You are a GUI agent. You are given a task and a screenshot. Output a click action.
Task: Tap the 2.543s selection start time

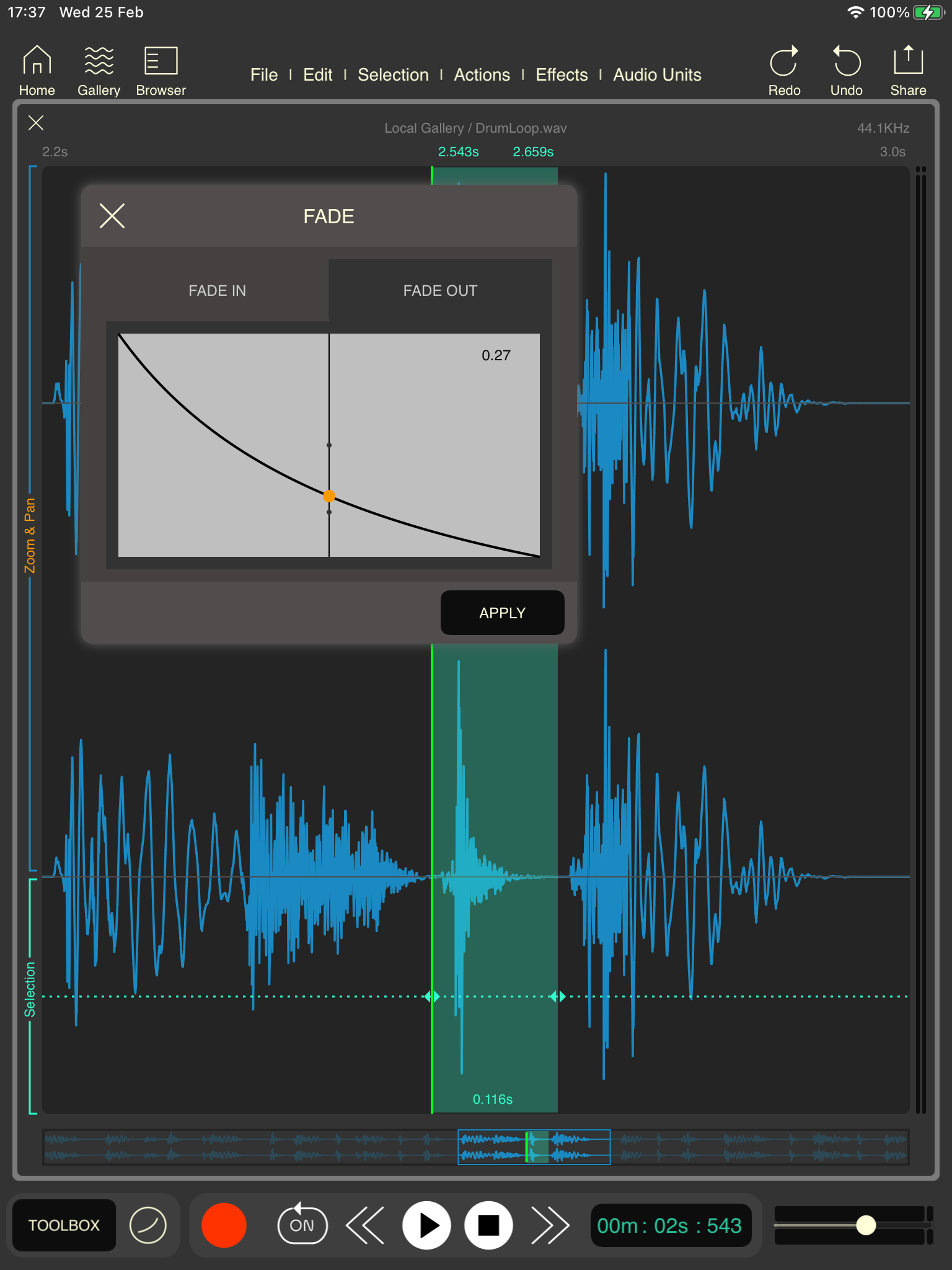(459, 152)
